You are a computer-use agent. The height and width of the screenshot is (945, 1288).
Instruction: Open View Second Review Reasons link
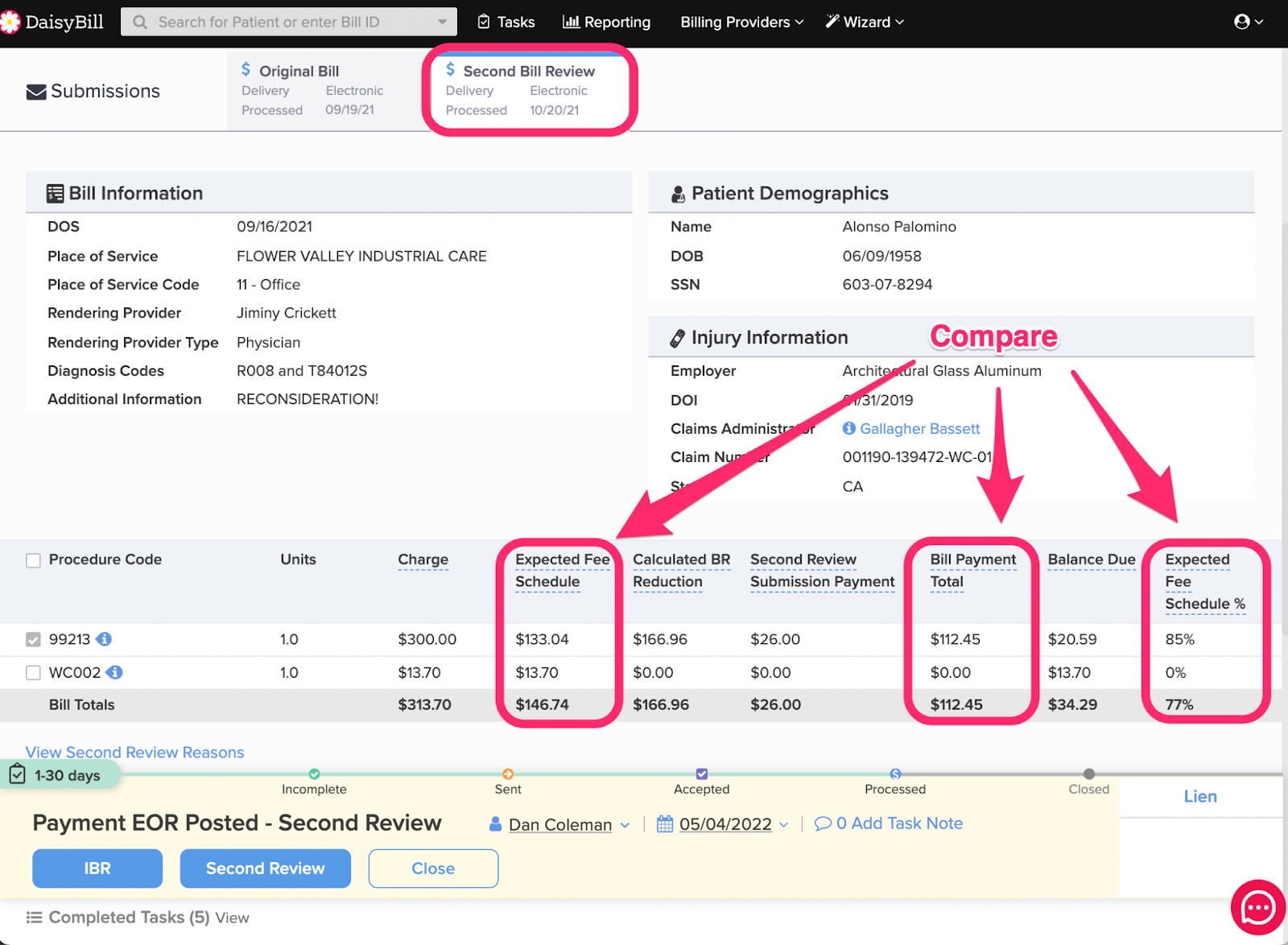point(134,752)
